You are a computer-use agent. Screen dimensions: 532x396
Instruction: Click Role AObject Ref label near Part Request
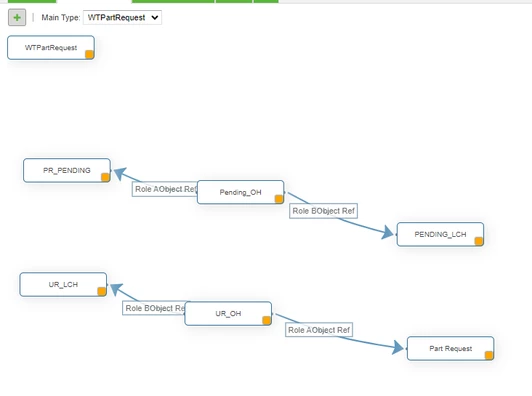pos(319,330)
